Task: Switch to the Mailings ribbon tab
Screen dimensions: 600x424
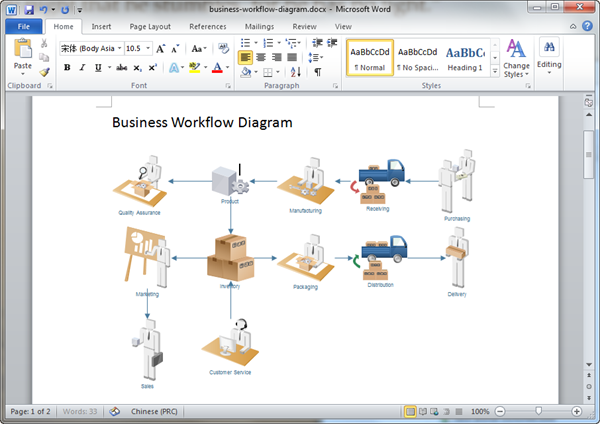Action: tap(259, 26)
